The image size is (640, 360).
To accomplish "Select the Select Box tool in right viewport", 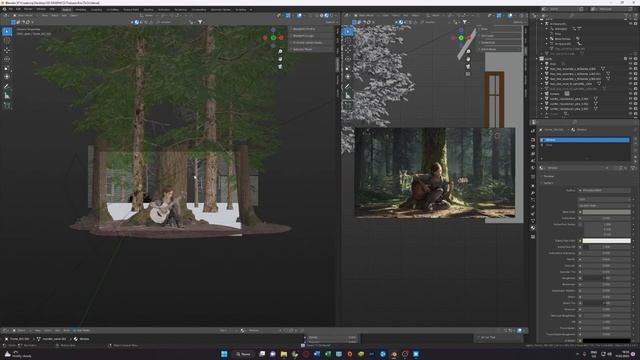I will click(x=348, y=31).
